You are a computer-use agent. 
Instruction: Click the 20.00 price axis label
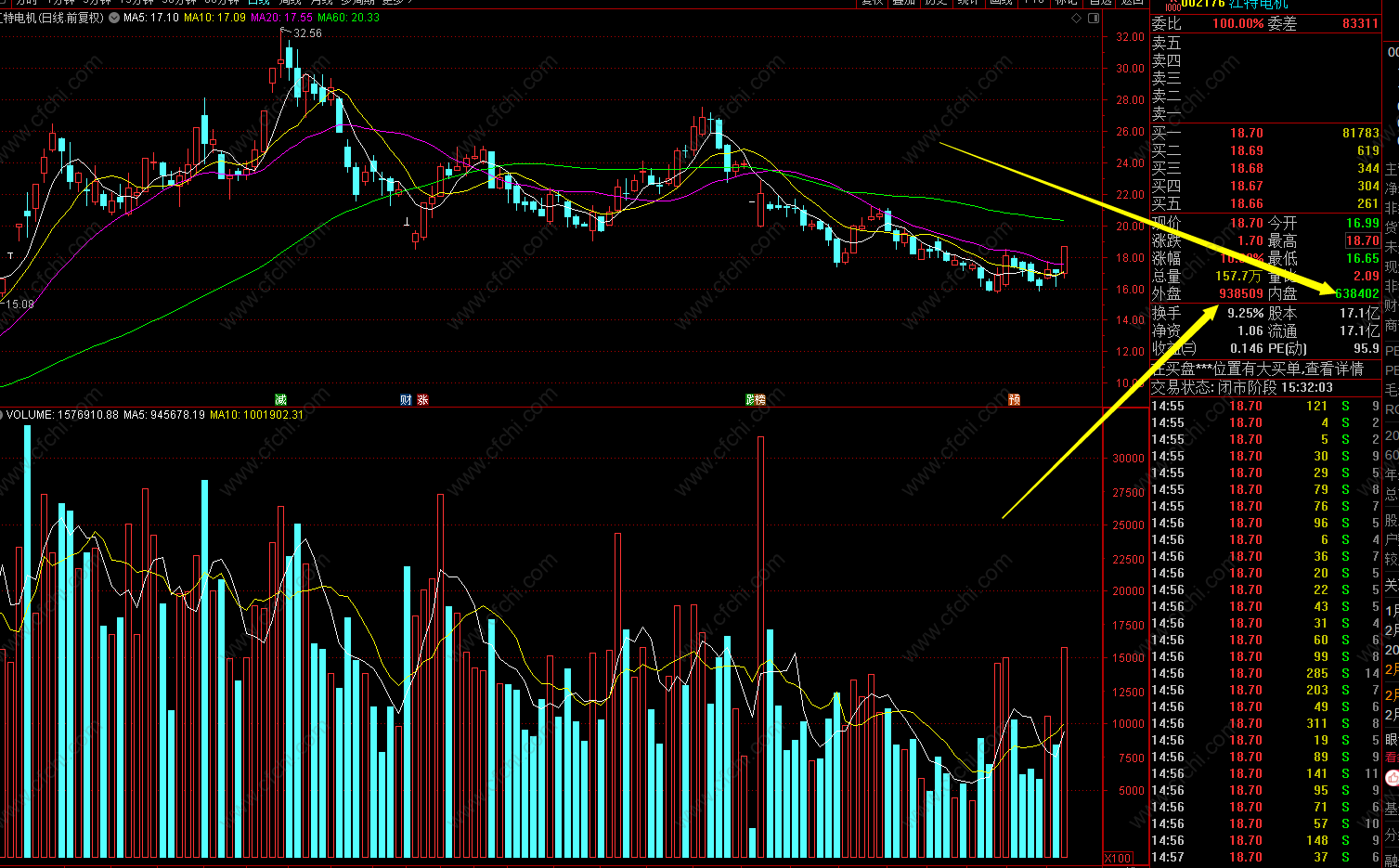(1130, 226)
